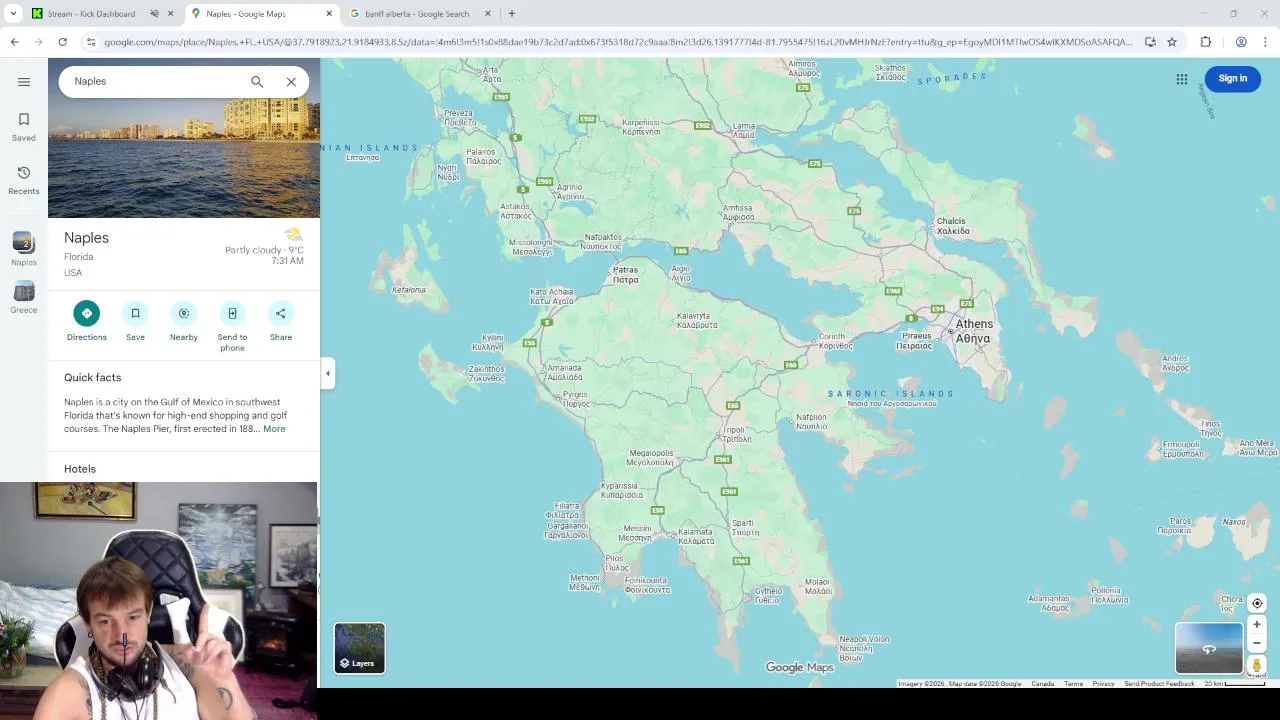1280x720 pixels.
Task: Click the Zakynthos label on map
Action: [487, 374]
